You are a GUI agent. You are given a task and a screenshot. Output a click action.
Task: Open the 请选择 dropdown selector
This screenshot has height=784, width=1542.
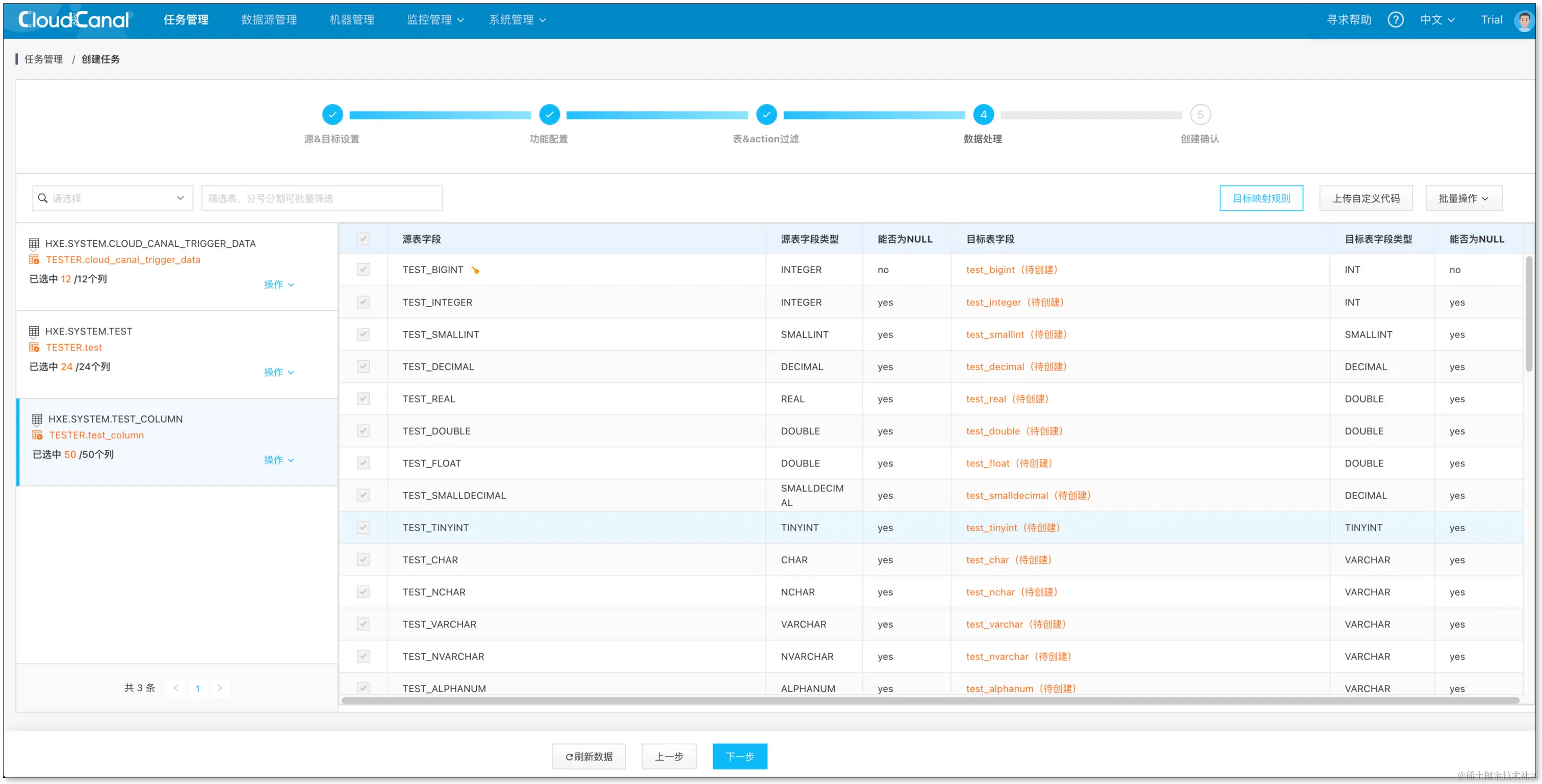(113, 198)
